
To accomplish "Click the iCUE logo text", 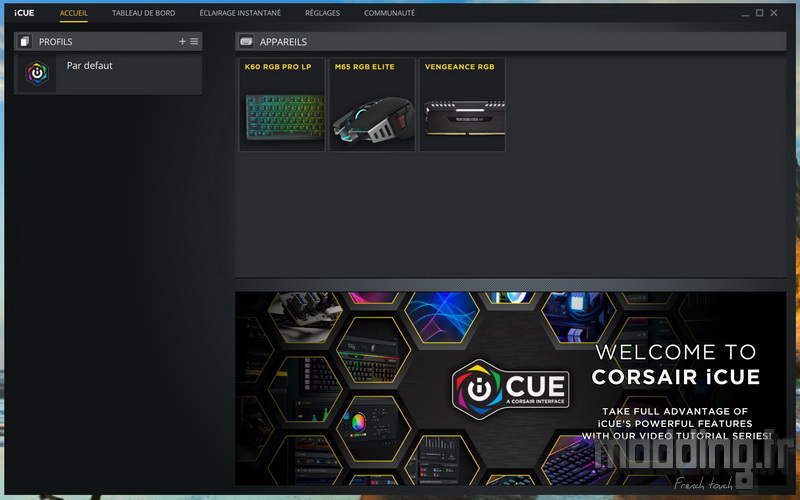I will 24,13.
